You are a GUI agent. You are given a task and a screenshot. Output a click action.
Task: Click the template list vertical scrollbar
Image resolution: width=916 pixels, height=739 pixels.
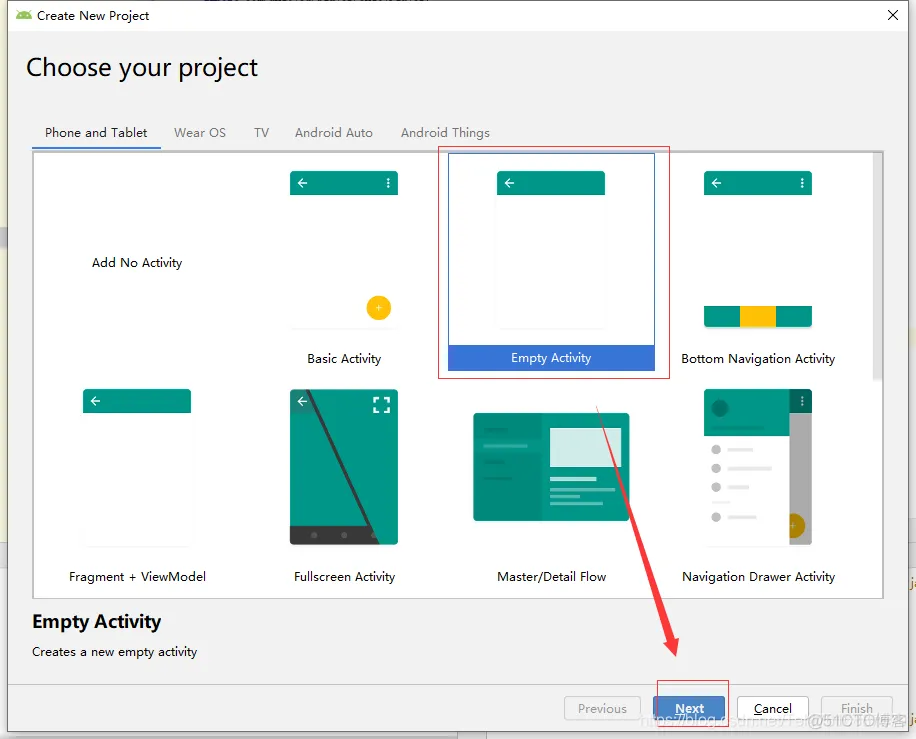click(877, 266)
